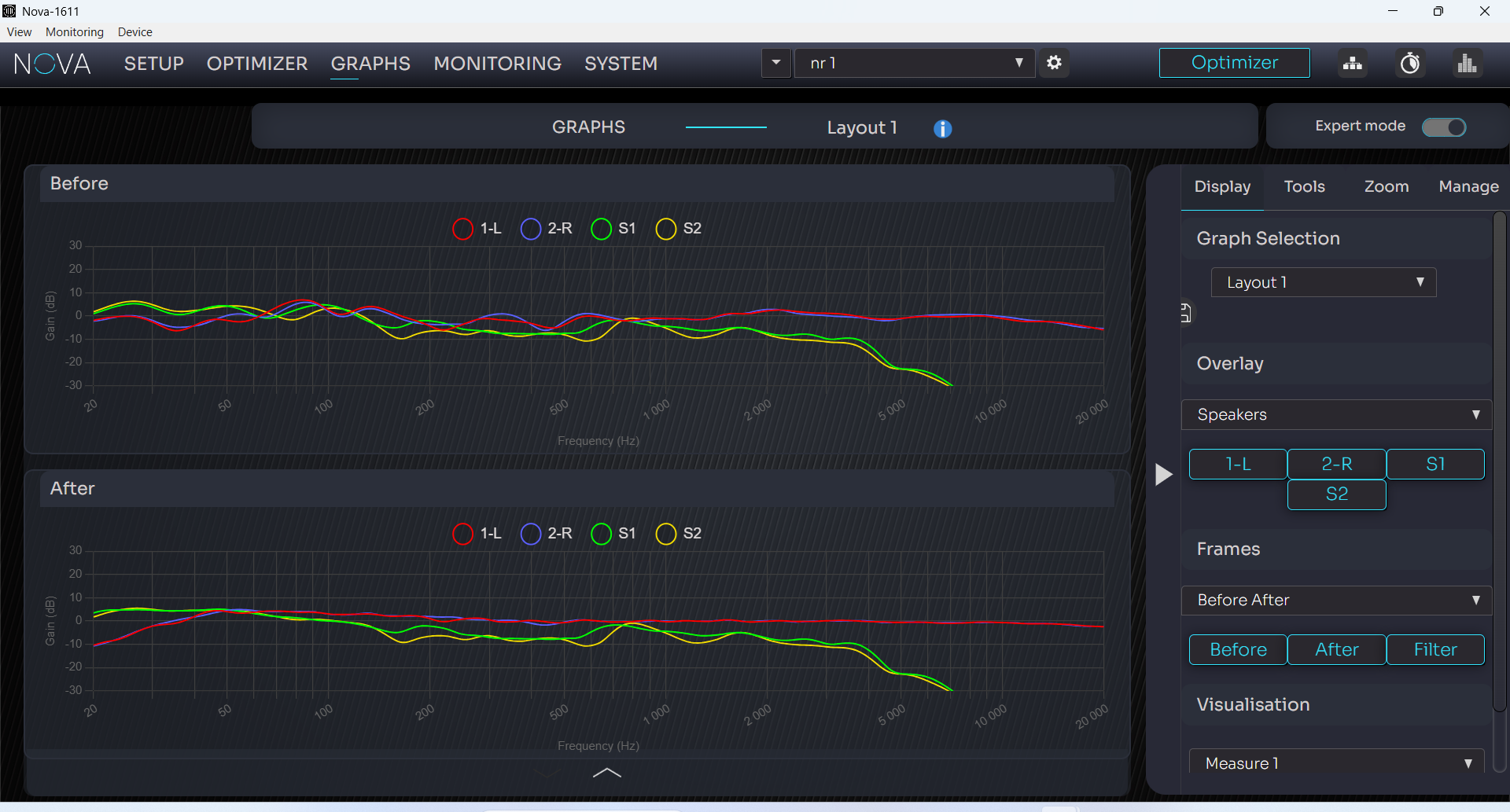
Task: Switch to the OPTIMIZER tab
Action: (257, 64)
